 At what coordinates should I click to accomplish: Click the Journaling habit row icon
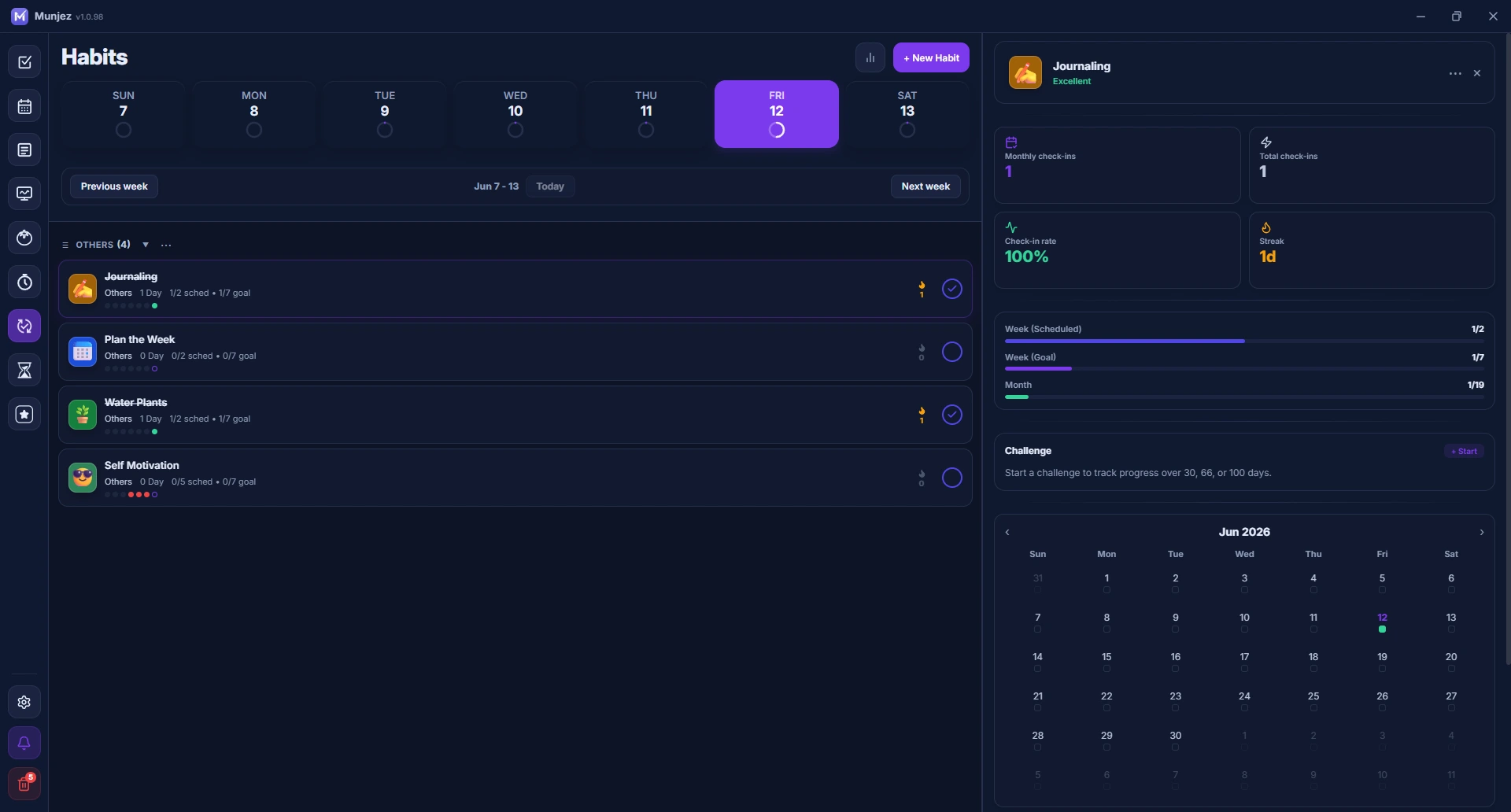[x=83, y=289]
